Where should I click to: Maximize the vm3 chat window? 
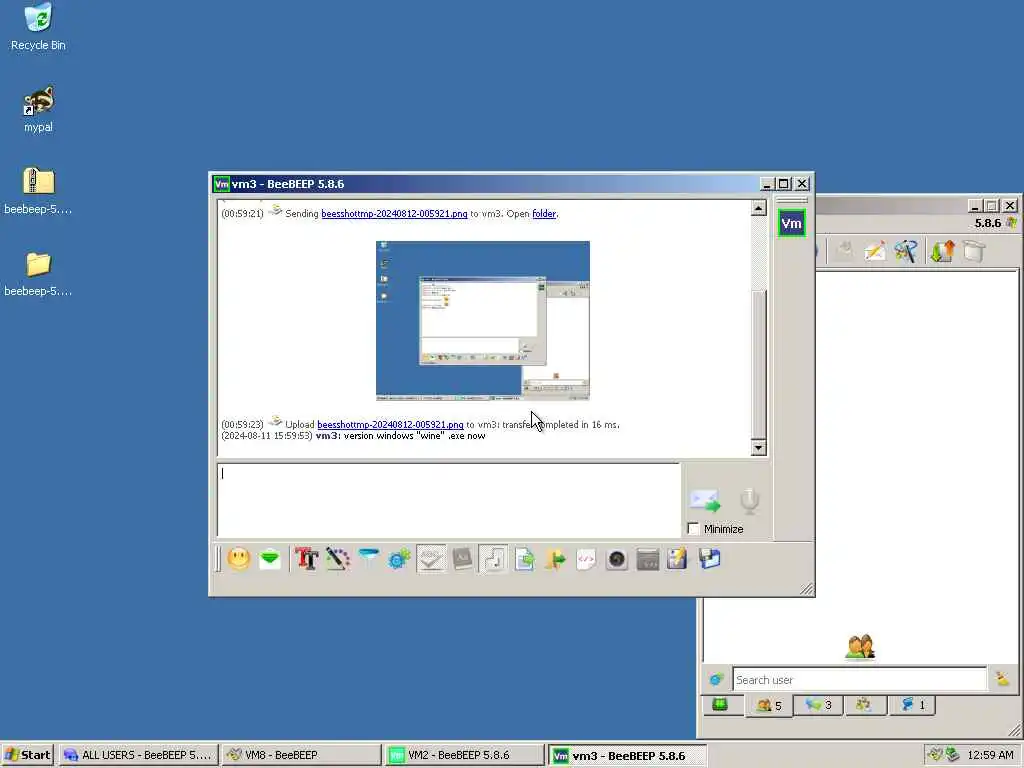coord(784,184)
